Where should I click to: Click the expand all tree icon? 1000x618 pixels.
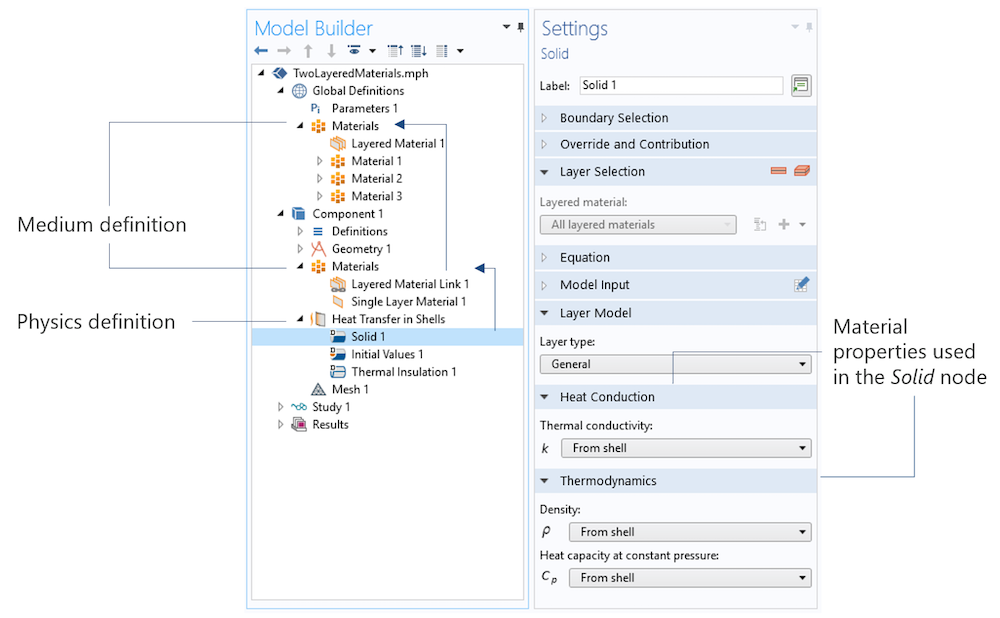pos(419,51)
